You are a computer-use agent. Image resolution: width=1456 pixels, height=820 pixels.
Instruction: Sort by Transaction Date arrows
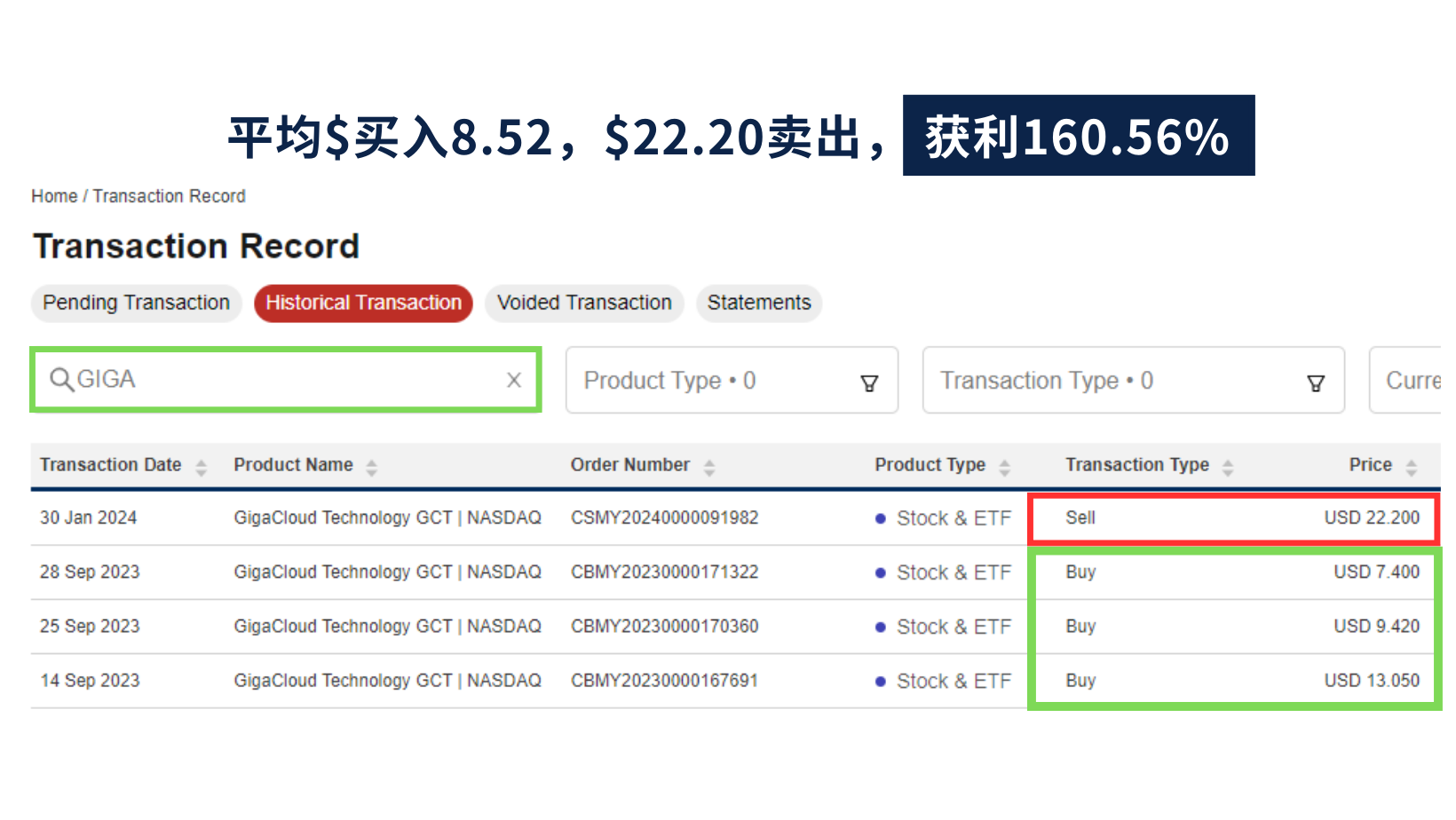(202, 467)
